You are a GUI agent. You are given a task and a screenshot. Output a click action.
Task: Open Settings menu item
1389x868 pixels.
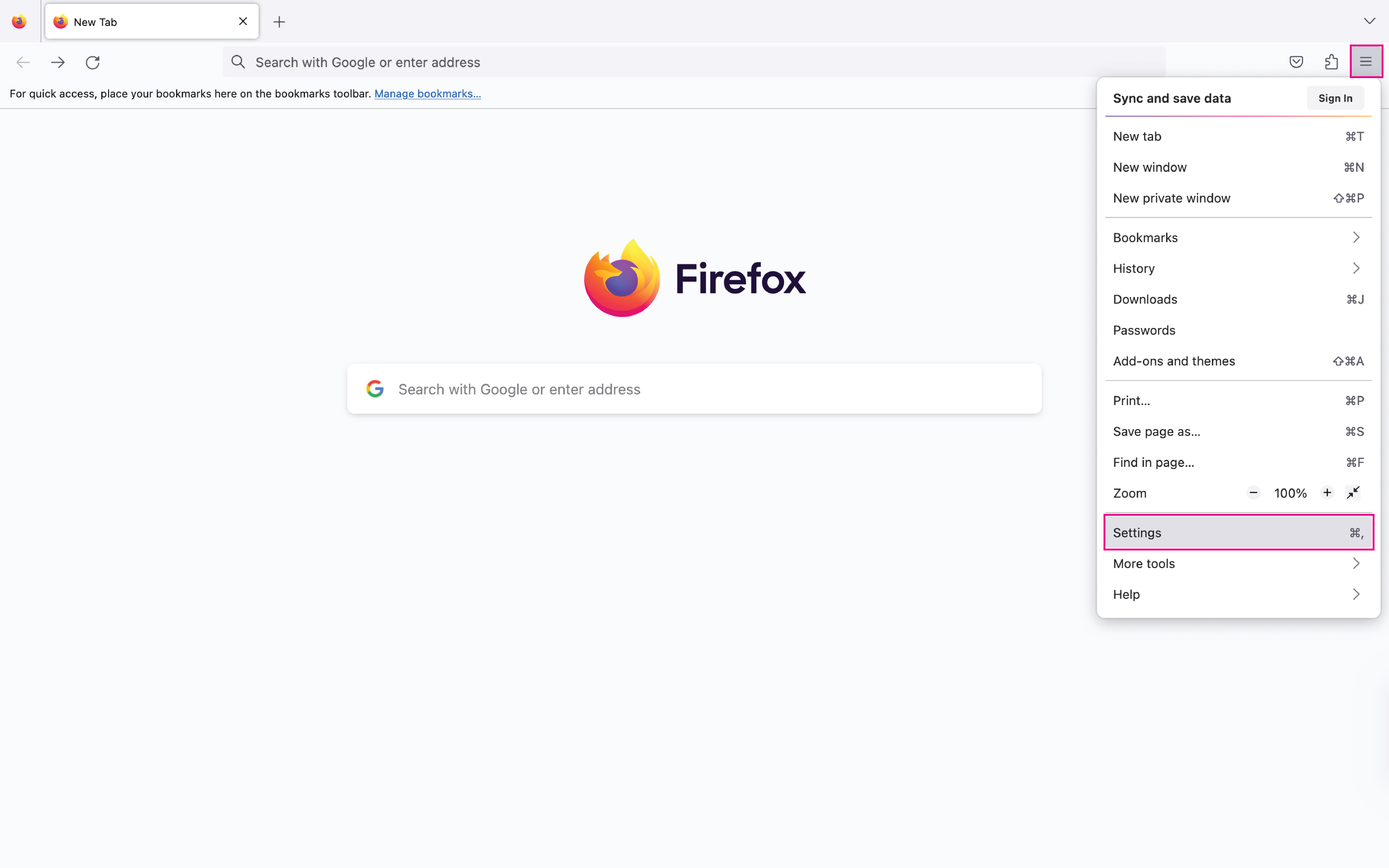(x=1239, y=533)
